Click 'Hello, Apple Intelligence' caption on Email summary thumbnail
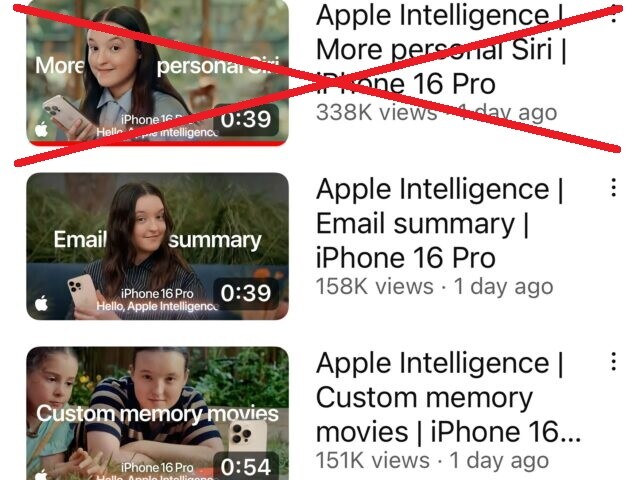The width and height of the screenshot is (640, 480). (157, 306)
